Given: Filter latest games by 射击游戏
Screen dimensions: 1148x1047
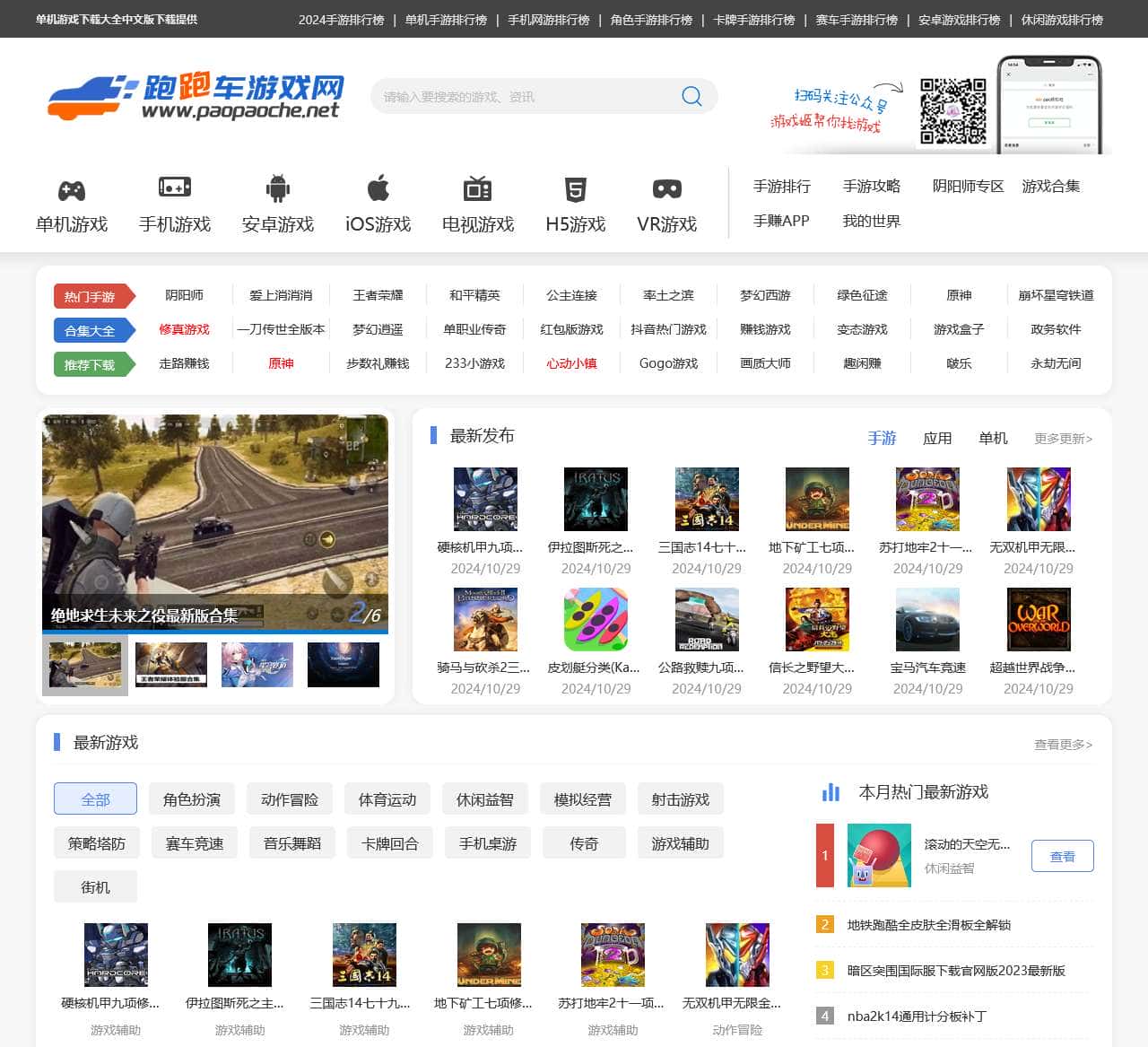Looking at the screenshot, I should [x=681, y=799].
